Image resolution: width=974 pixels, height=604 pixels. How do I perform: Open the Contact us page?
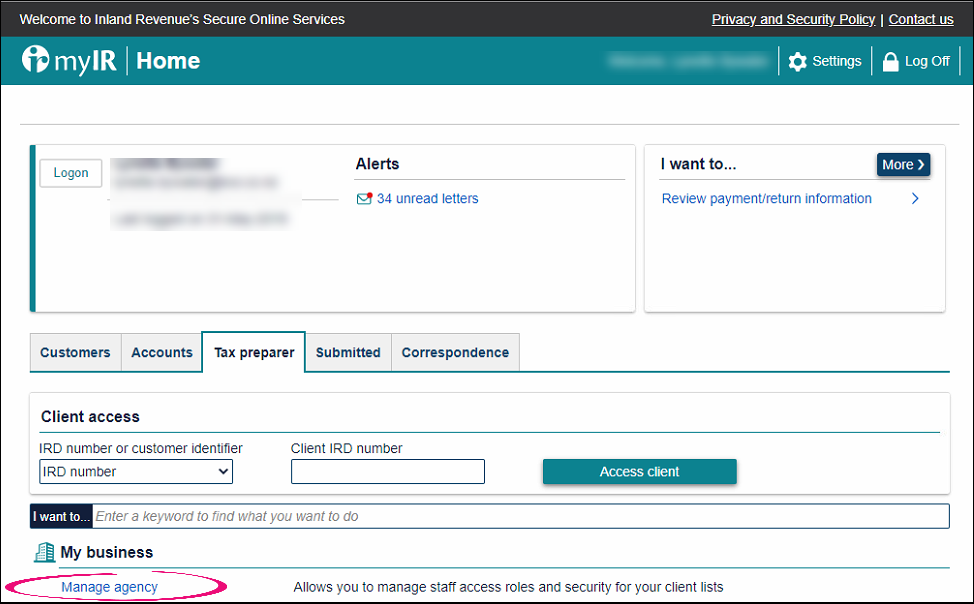pos(920,19)
